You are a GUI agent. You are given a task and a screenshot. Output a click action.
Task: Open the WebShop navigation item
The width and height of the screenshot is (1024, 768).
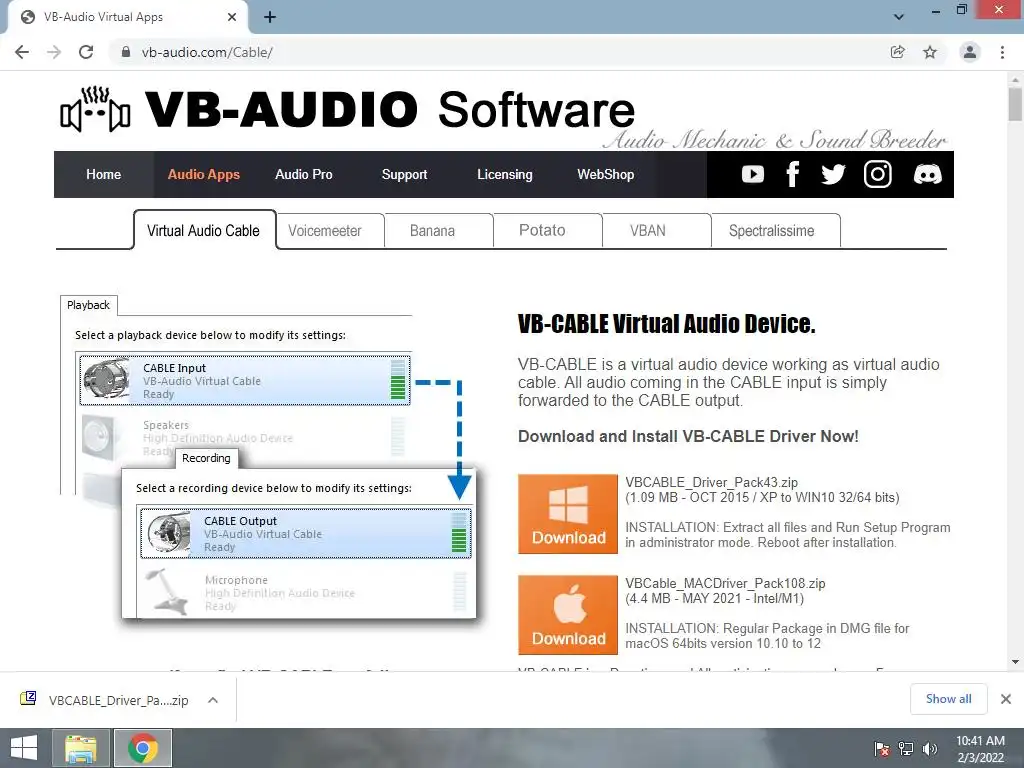pyautogui.click(x=605, y=174)
